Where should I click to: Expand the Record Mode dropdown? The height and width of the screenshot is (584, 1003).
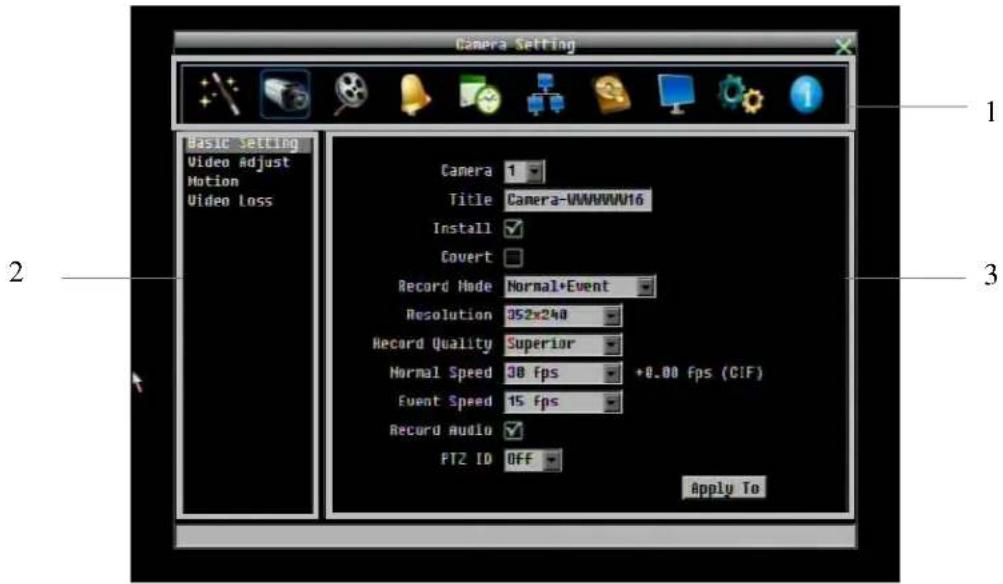click(580, 286)
